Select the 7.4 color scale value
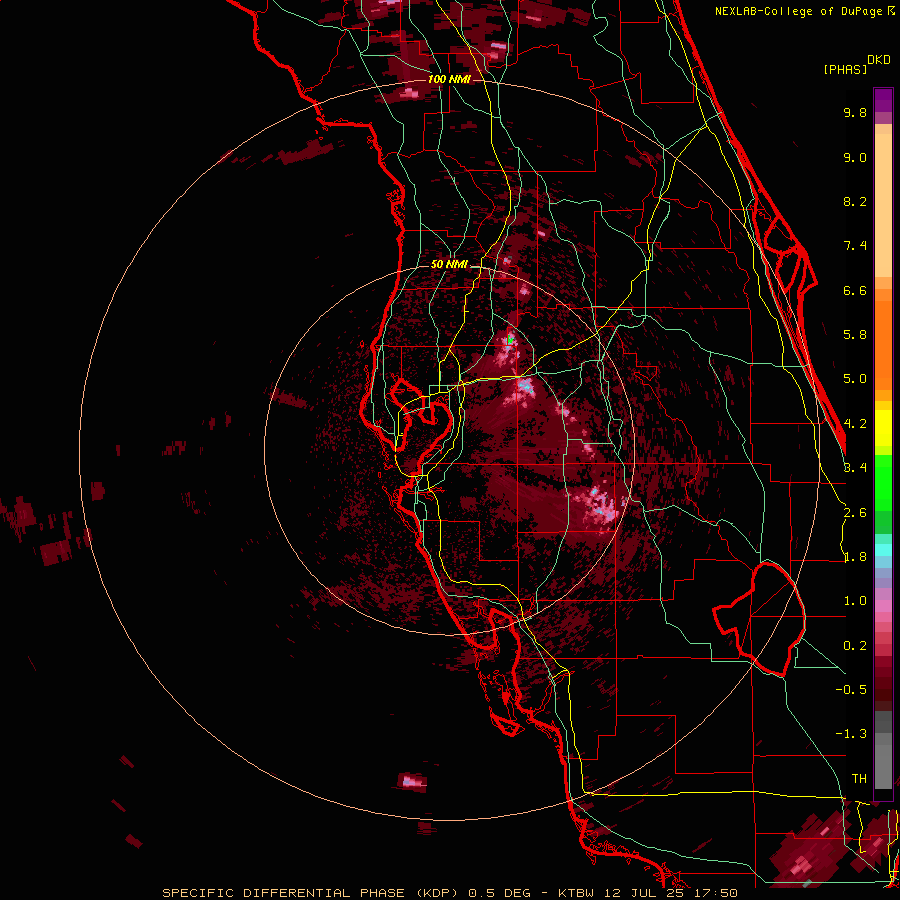 855,246
